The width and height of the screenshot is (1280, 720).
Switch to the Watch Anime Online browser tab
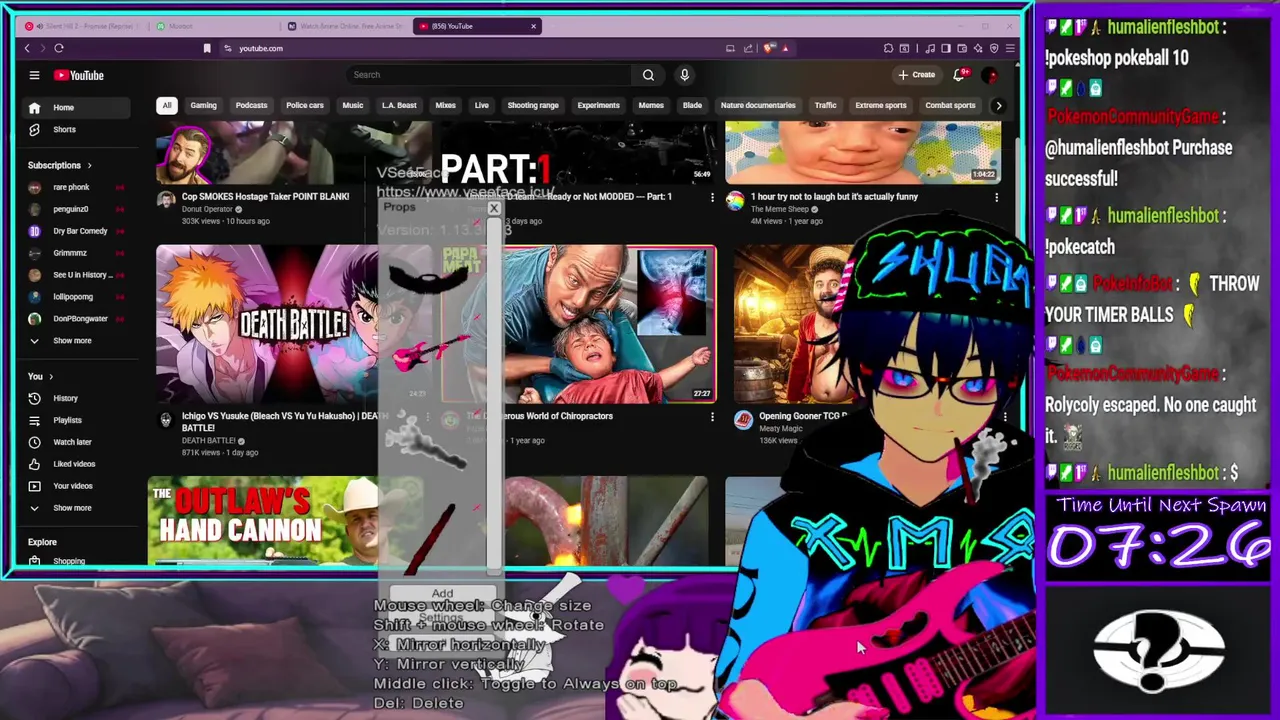pos(345,26)
